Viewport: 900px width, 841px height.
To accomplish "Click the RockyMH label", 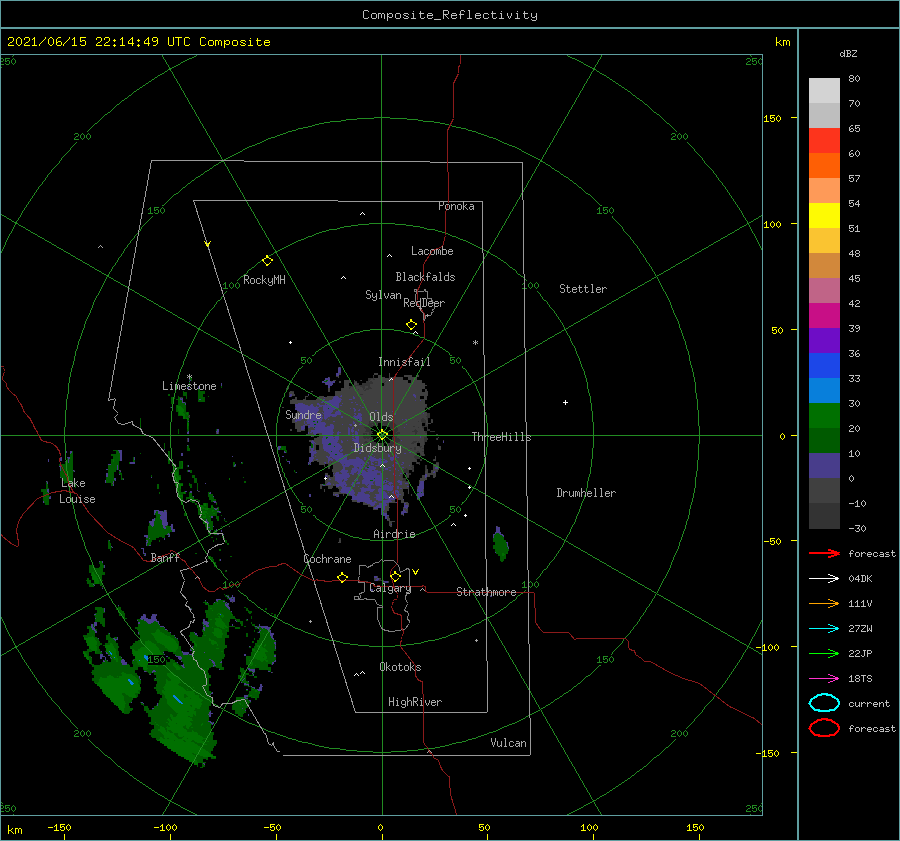I will (x=264, y=280).
